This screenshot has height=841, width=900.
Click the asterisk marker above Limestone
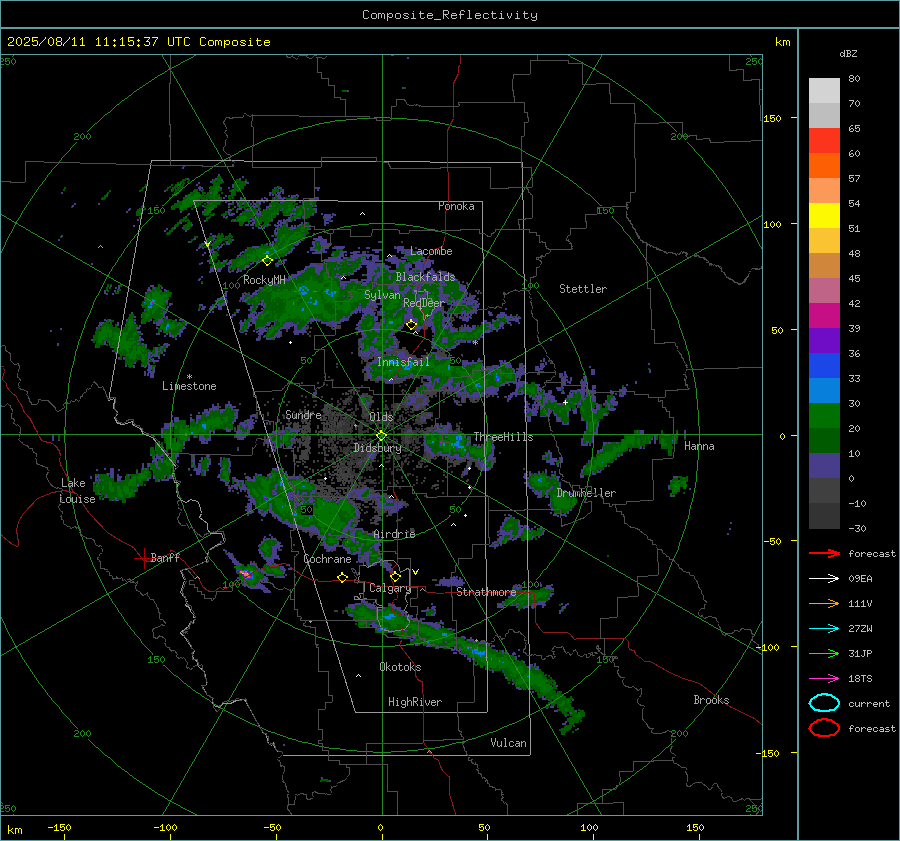click(x=189, y=377)
